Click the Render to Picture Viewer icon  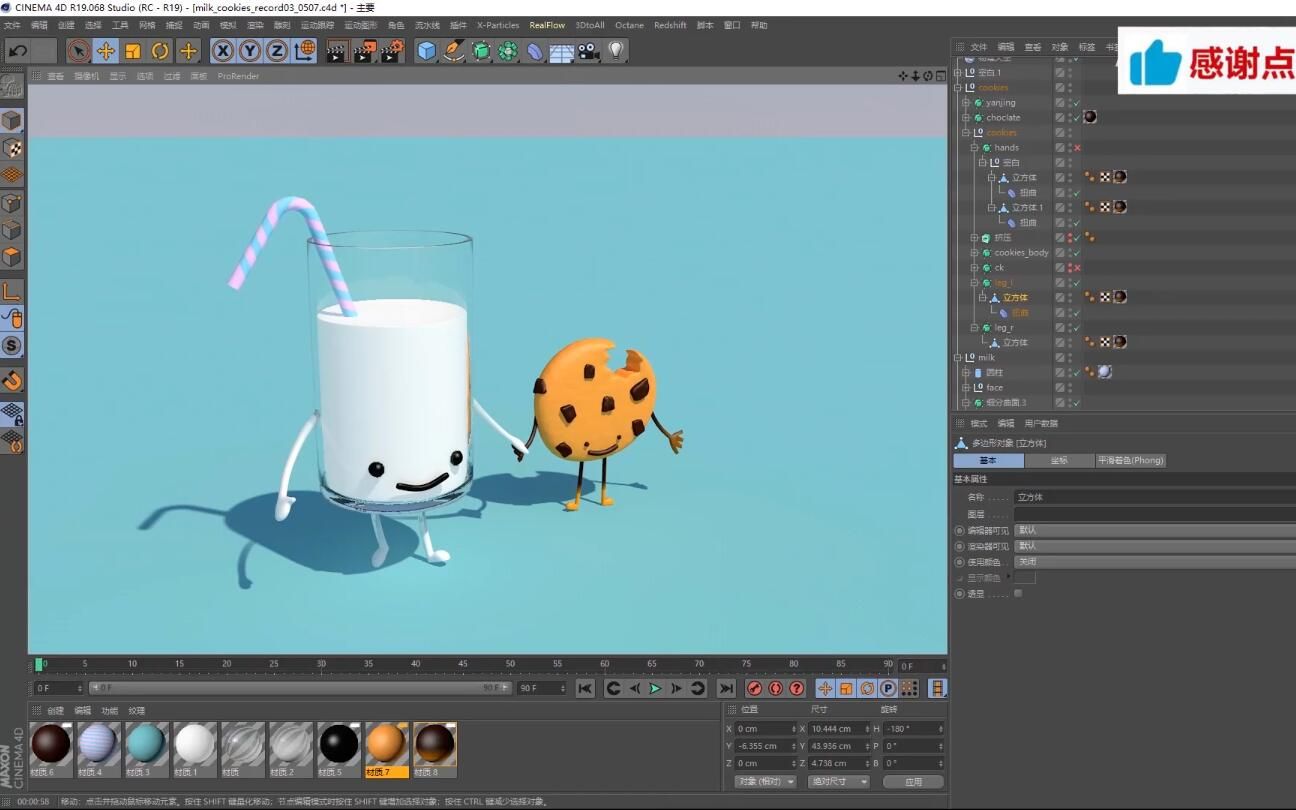[365, 51]
